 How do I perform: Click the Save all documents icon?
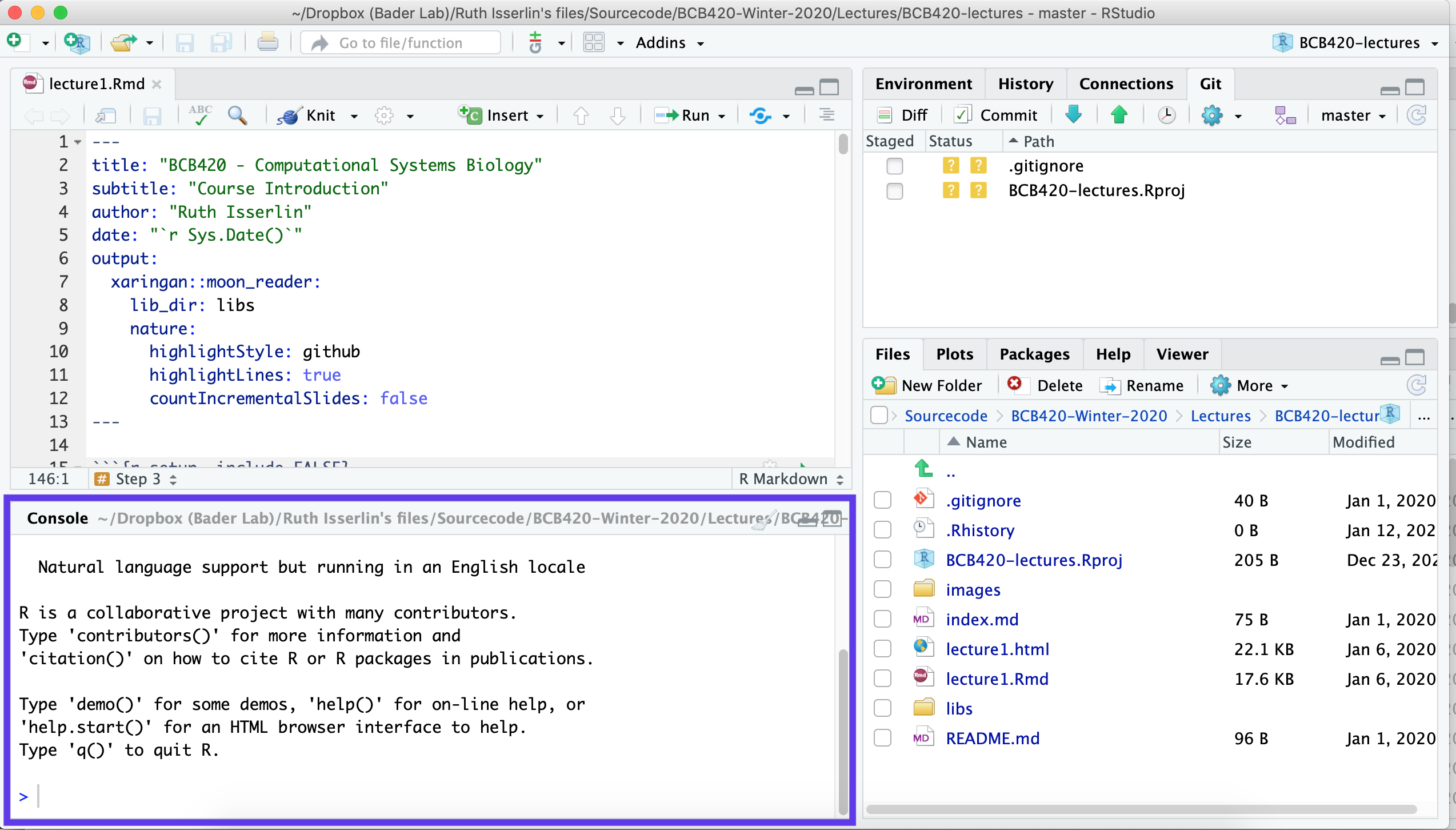[221, 42]
